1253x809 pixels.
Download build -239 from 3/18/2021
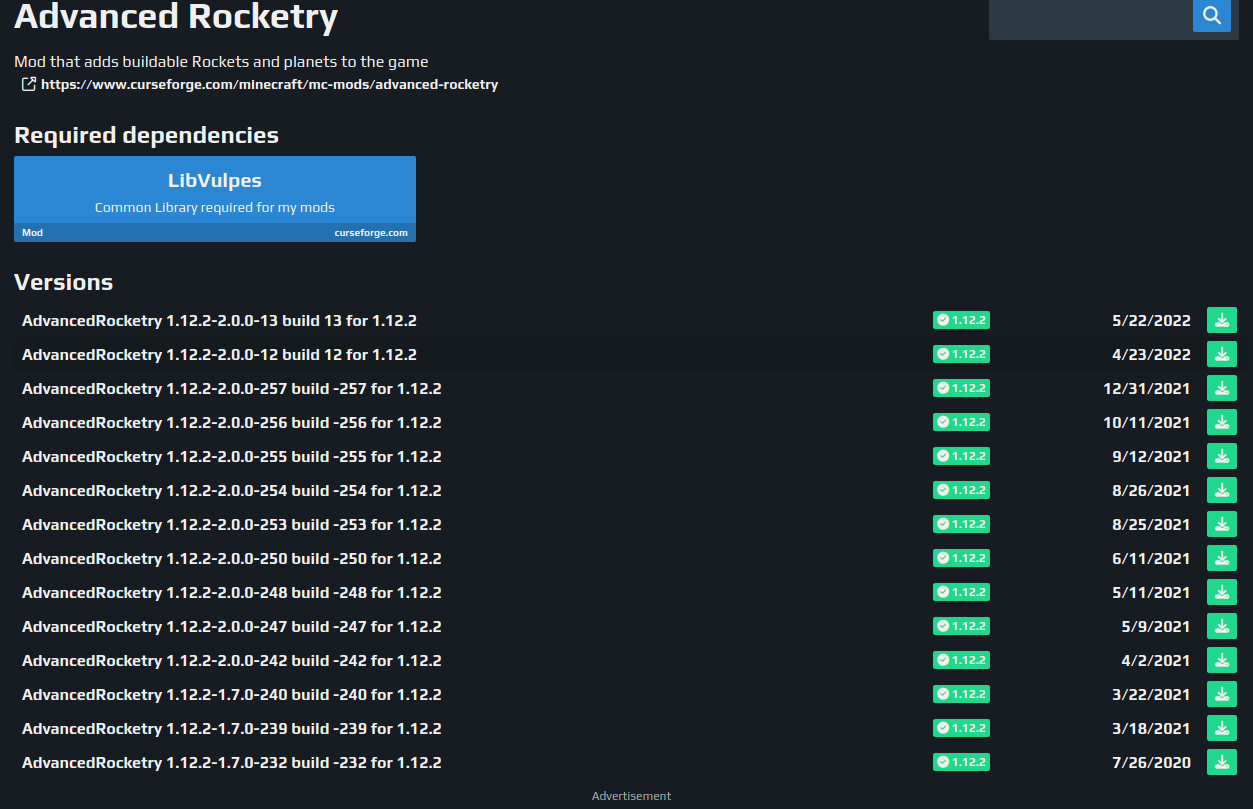coord(1222,728)
